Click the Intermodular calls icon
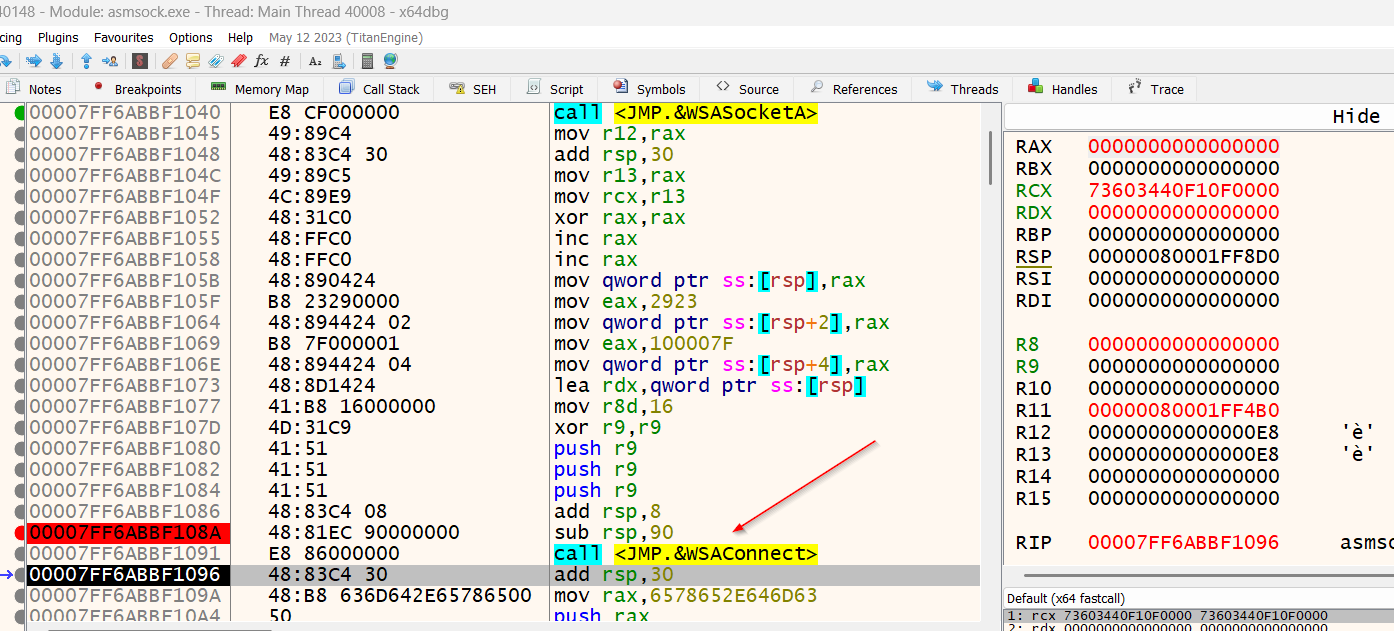Screen dimensions: 1394x631 [x=339, y=61]
